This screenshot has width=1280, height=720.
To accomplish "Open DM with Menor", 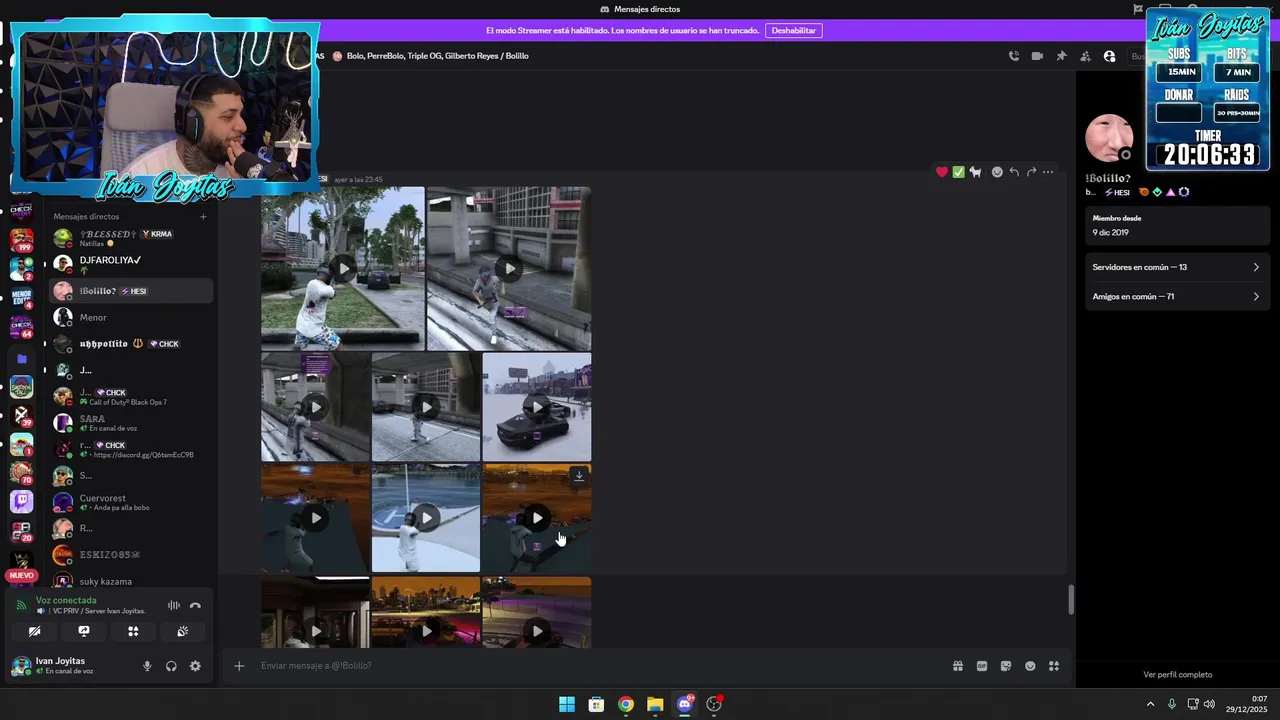I will click(131, 317).
